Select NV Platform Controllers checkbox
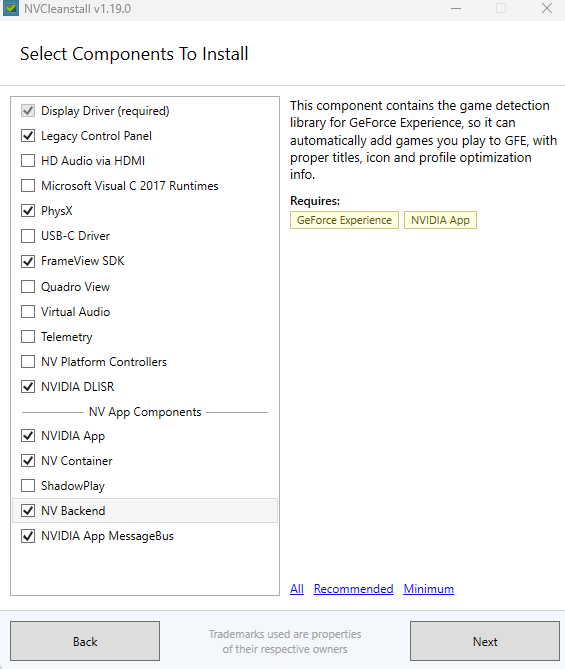The image size is (565, 669). click(x=28, y=362)
